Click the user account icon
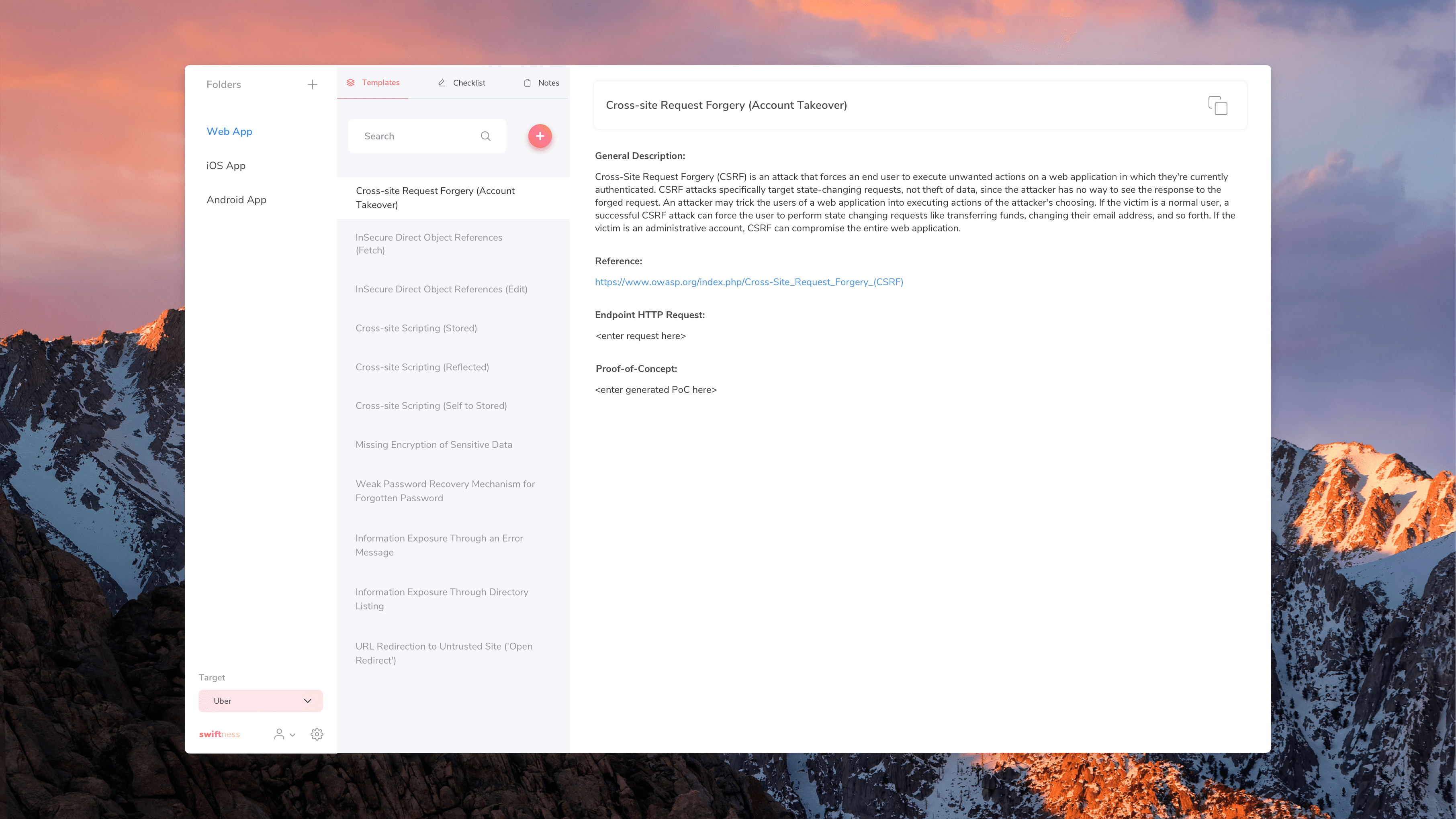The height and width of the screenshot is (819, 1456). click(x=279, y=734)
